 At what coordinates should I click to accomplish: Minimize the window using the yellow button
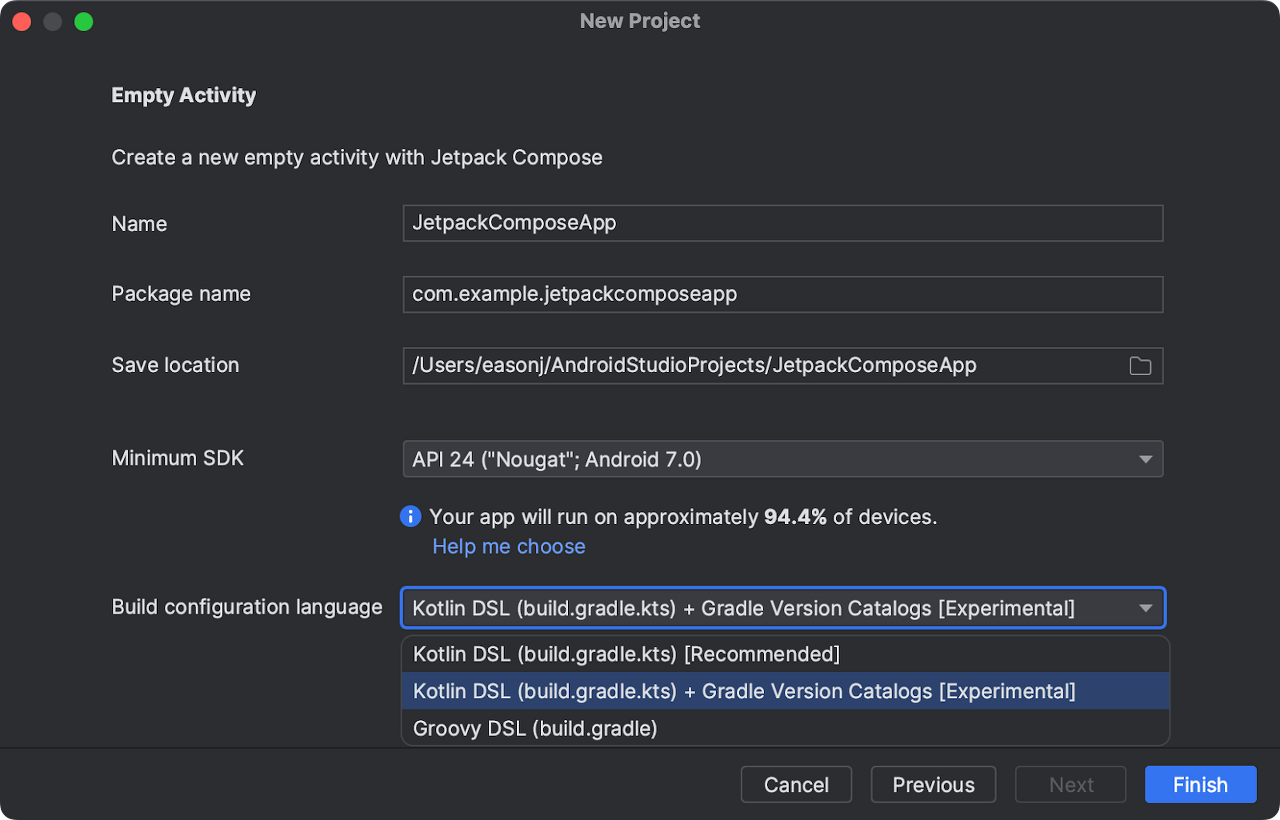tap(52, 21)
